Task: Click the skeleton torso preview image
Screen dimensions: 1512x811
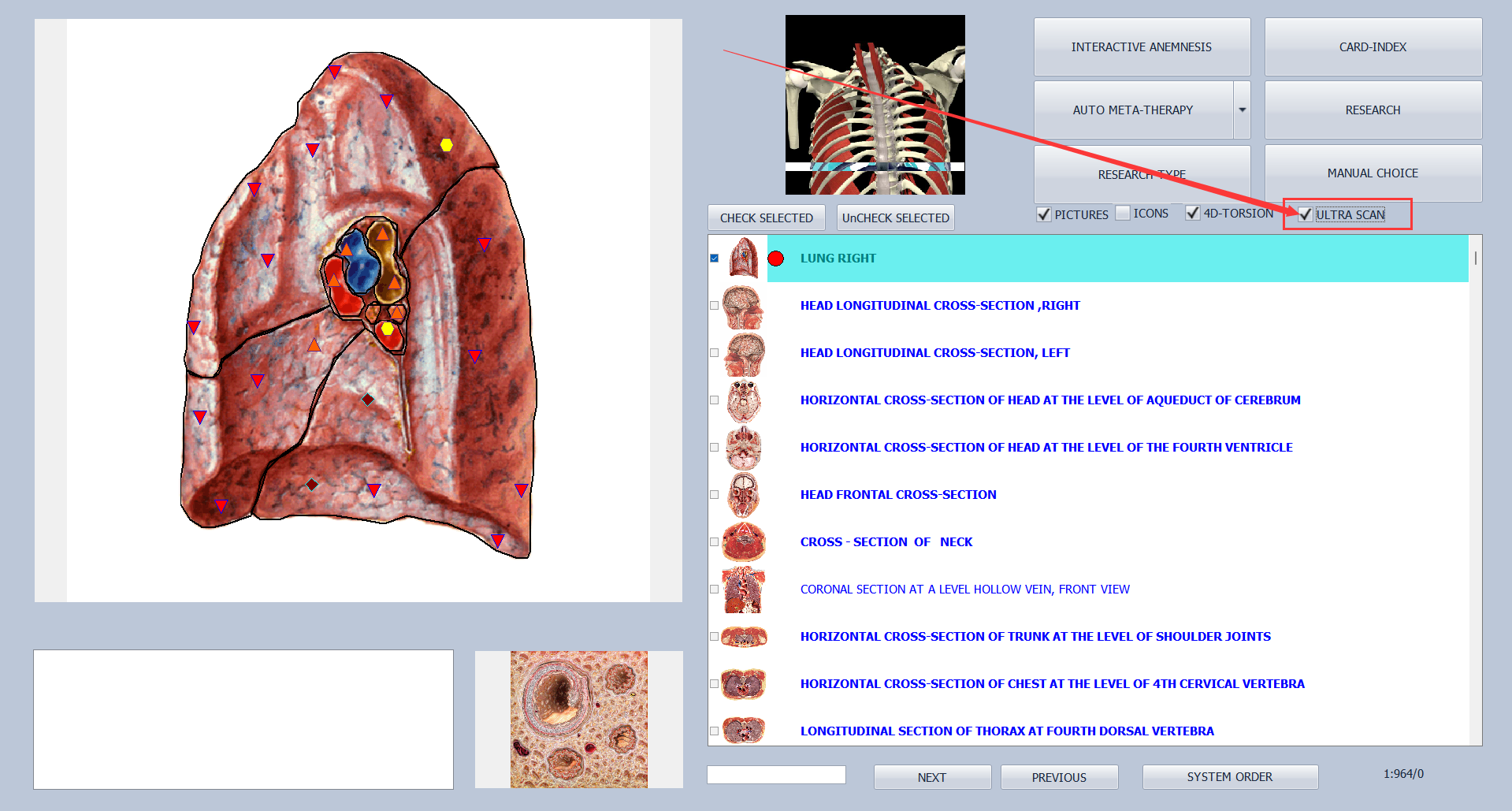Action: click(875, 105)
